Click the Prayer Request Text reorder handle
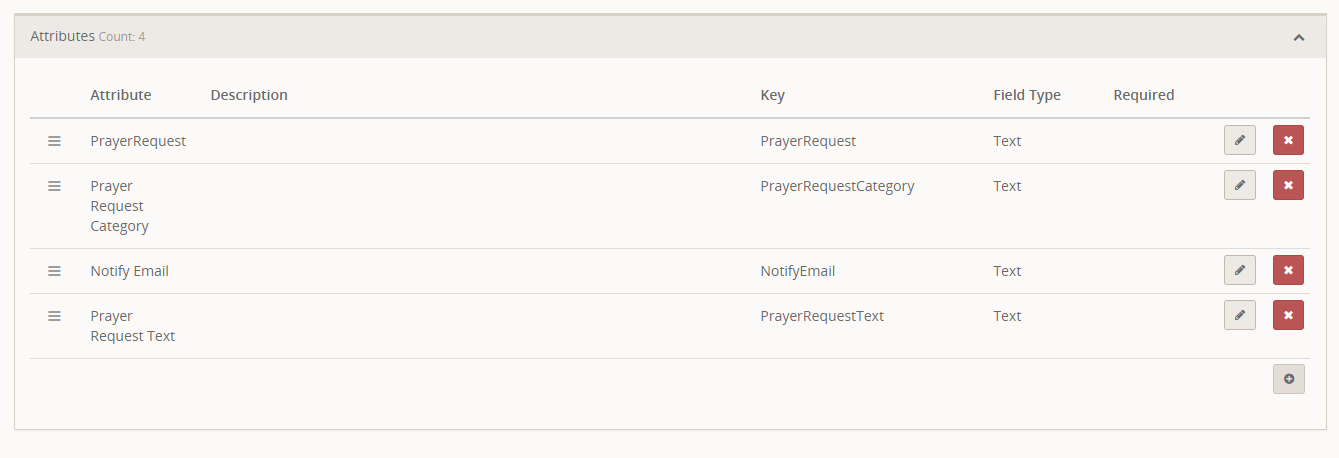Viewport: 1339px width, 458px height. point(55,316)
